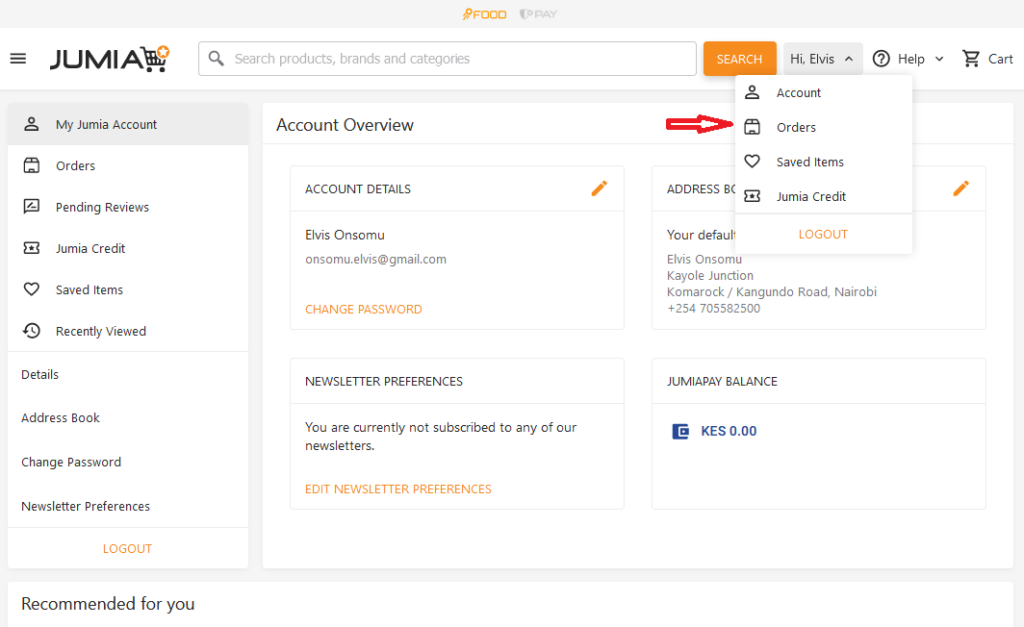Click EDIT NEWSLETTER PREFERENCES link
Image resolution: width=1024 pixels, height=627 pixels.
398,489
